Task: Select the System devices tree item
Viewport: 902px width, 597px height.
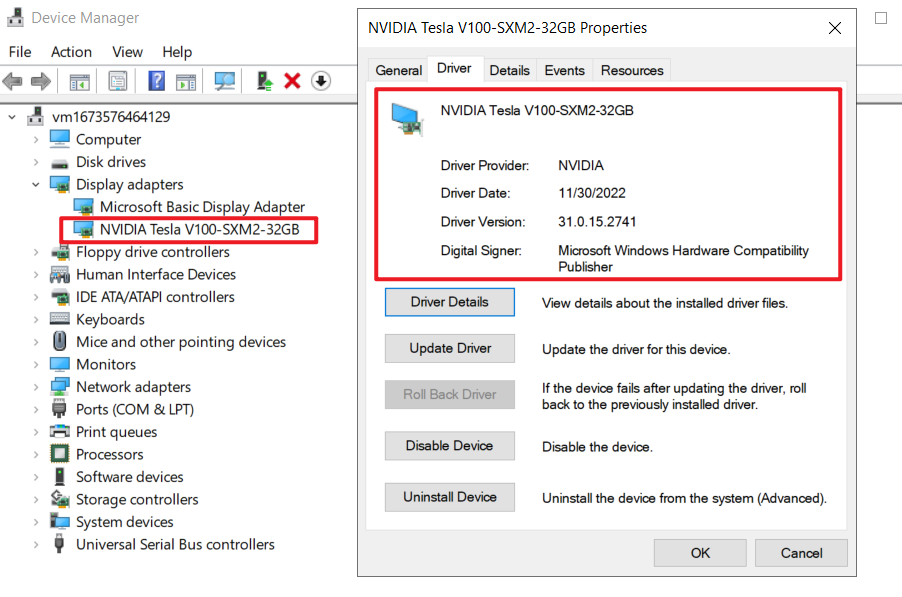Action: click(x=124, y=522)
